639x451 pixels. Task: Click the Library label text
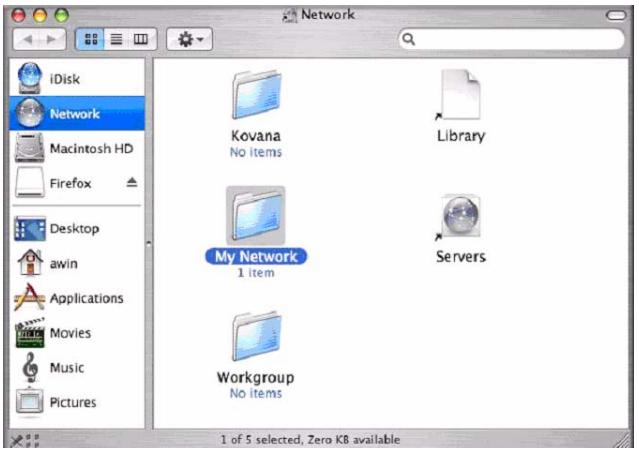tap(461, 136)
